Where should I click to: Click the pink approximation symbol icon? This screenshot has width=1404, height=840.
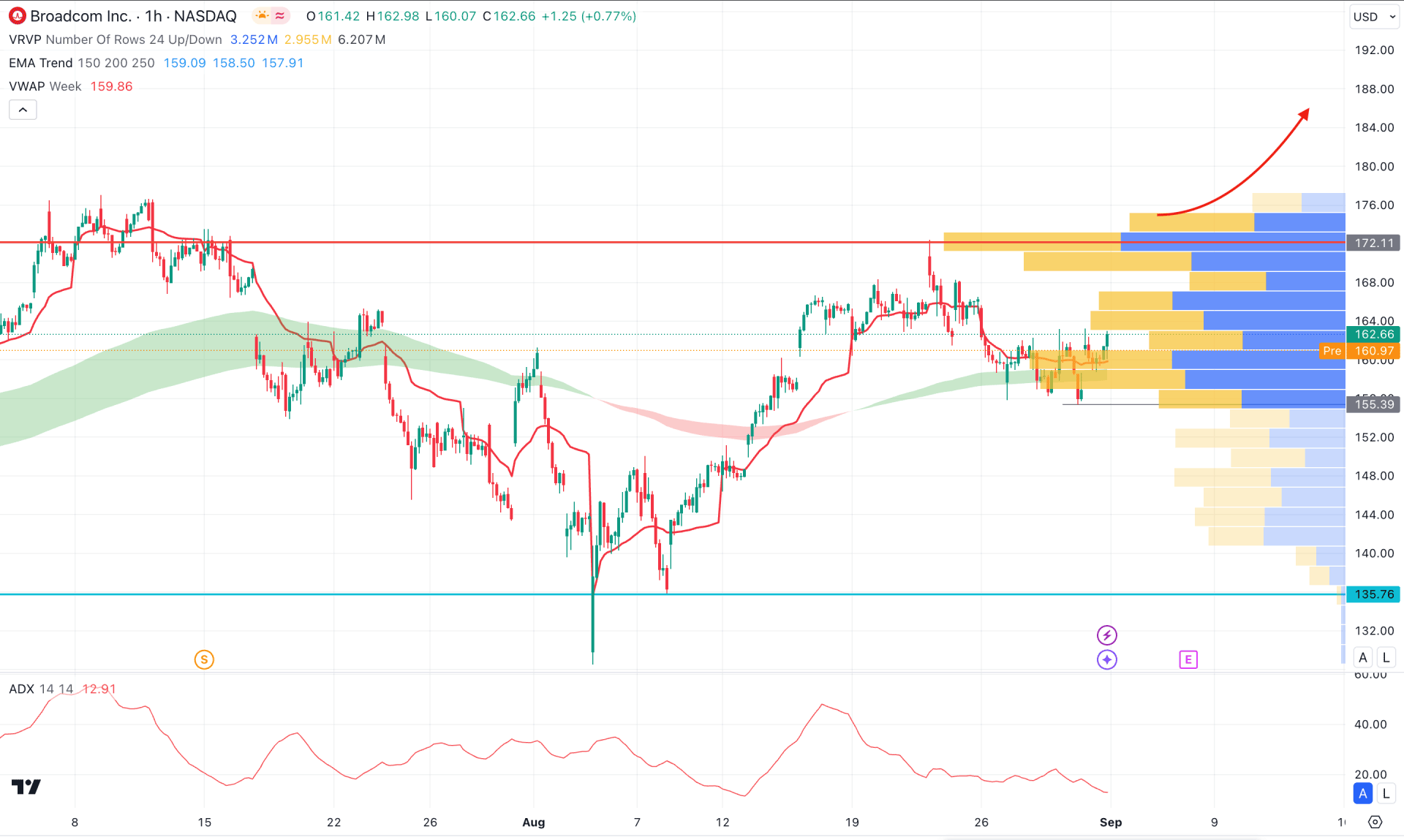(280, 15)
